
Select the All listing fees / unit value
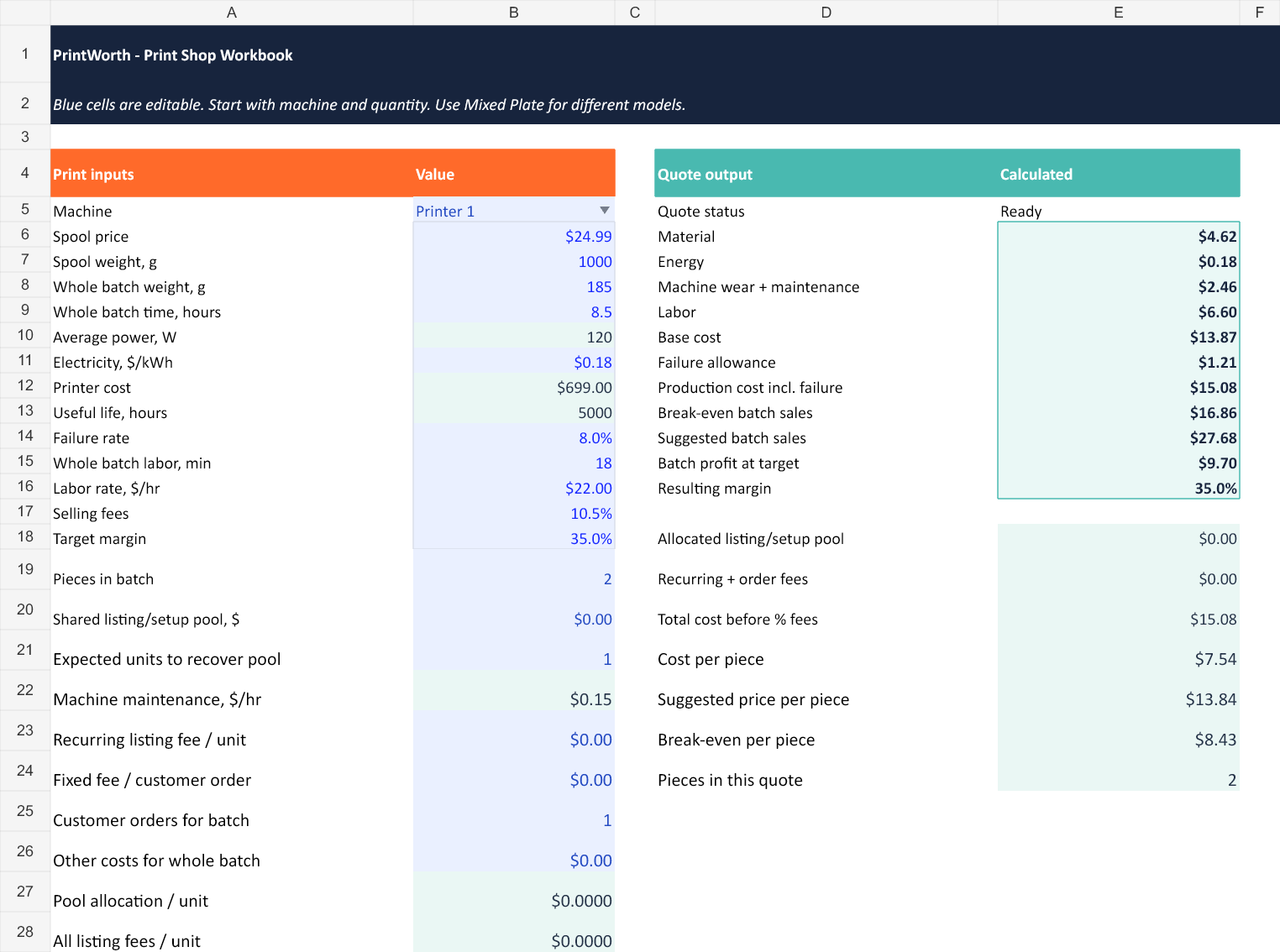tap(514, 933)
